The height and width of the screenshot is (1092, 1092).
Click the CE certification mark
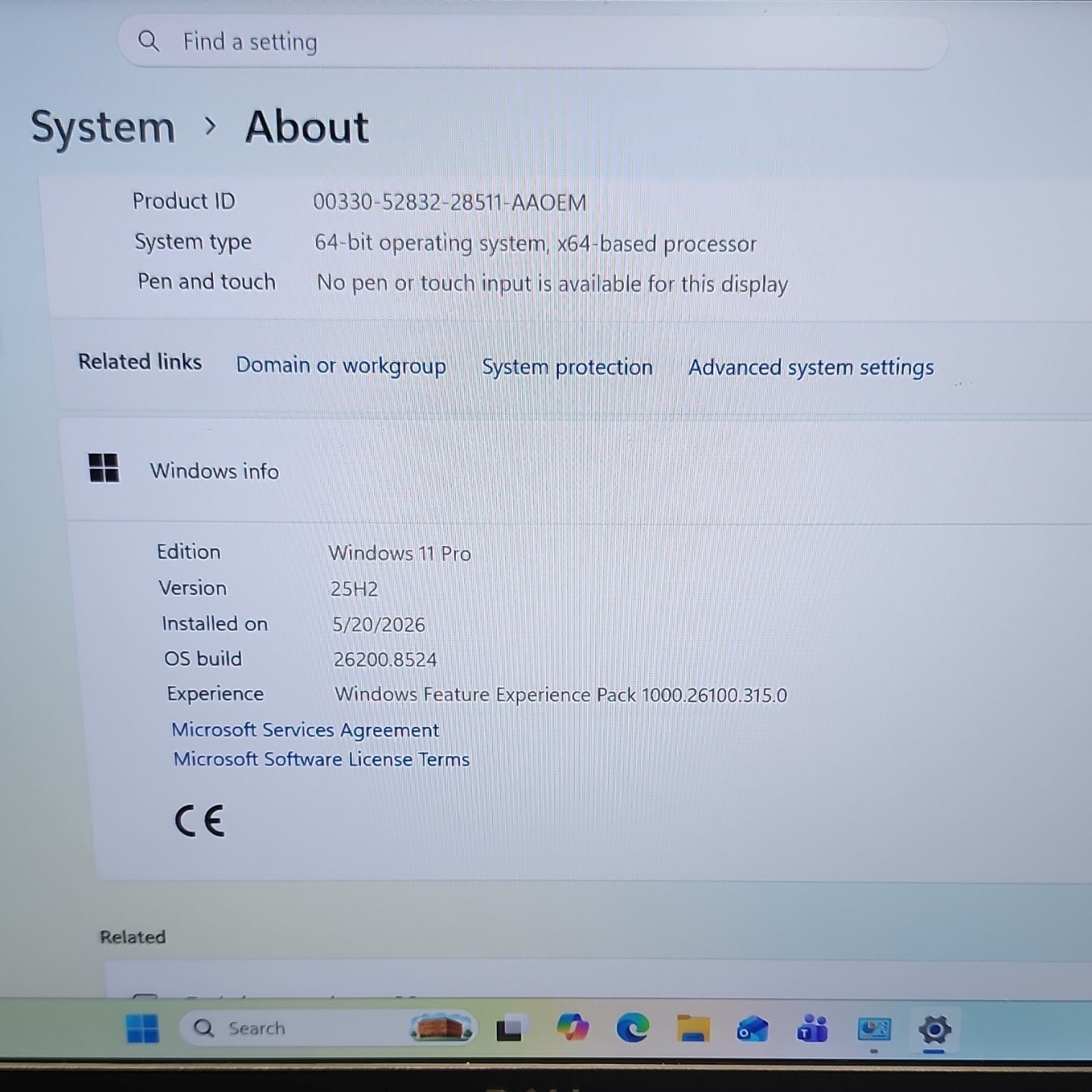click(x=199, y=820)
